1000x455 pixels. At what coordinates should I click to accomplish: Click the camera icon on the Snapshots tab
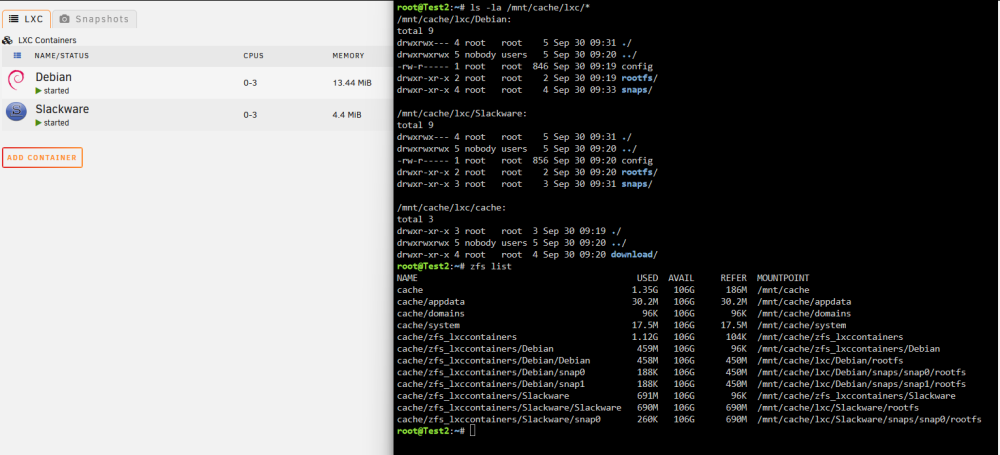coord(64,19)
